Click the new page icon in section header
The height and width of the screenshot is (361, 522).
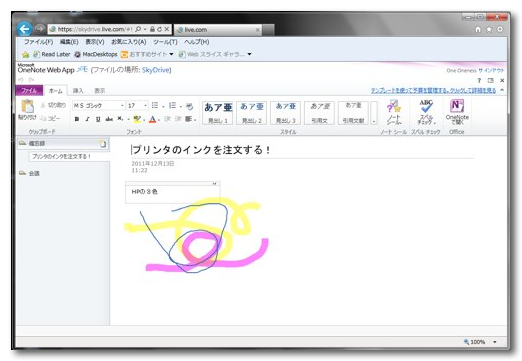coord(103,144)
